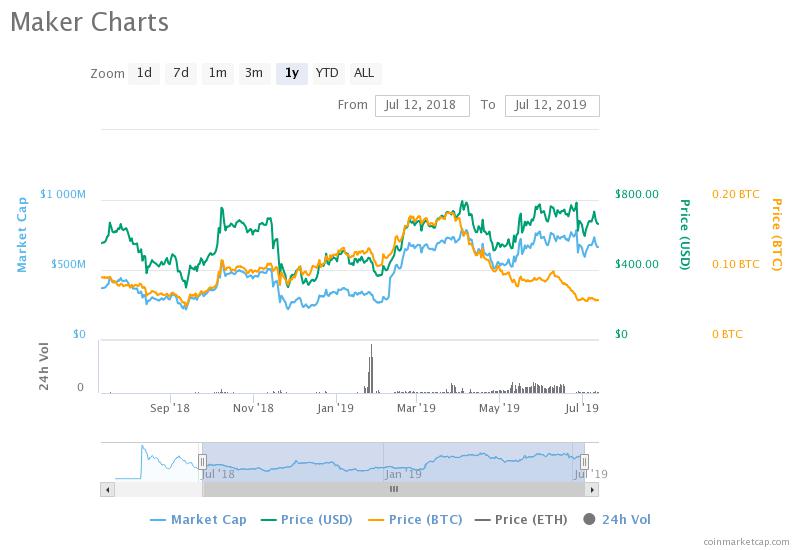800x550 pixels.
Task: Select the 7d zoom range
Action: (181, 73)
